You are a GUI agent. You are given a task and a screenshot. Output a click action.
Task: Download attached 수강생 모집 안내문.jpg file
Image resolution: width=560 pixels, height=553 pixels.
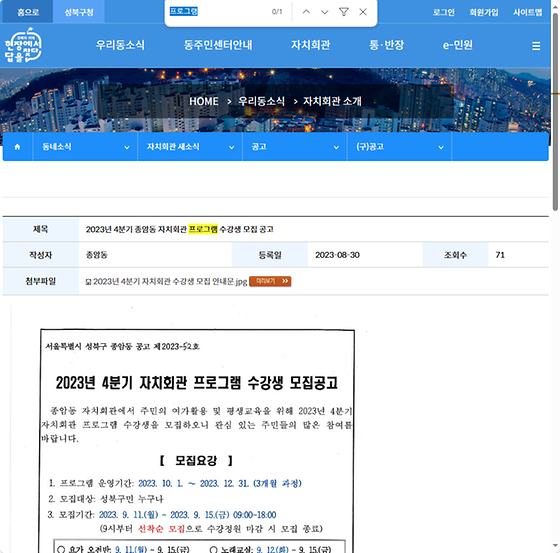tap(170, 282)
